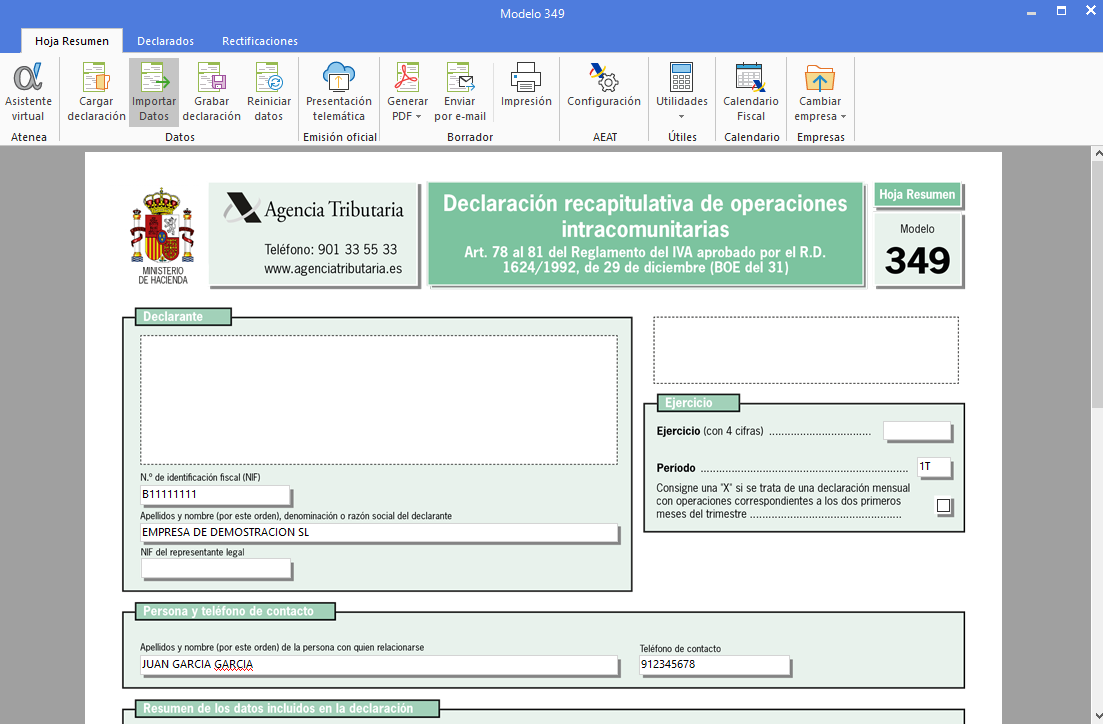1103x724 pixels.
Task: Click the razón social field EMPRESA DE DEMOSTRACION SL
Action: pos(378,533)
